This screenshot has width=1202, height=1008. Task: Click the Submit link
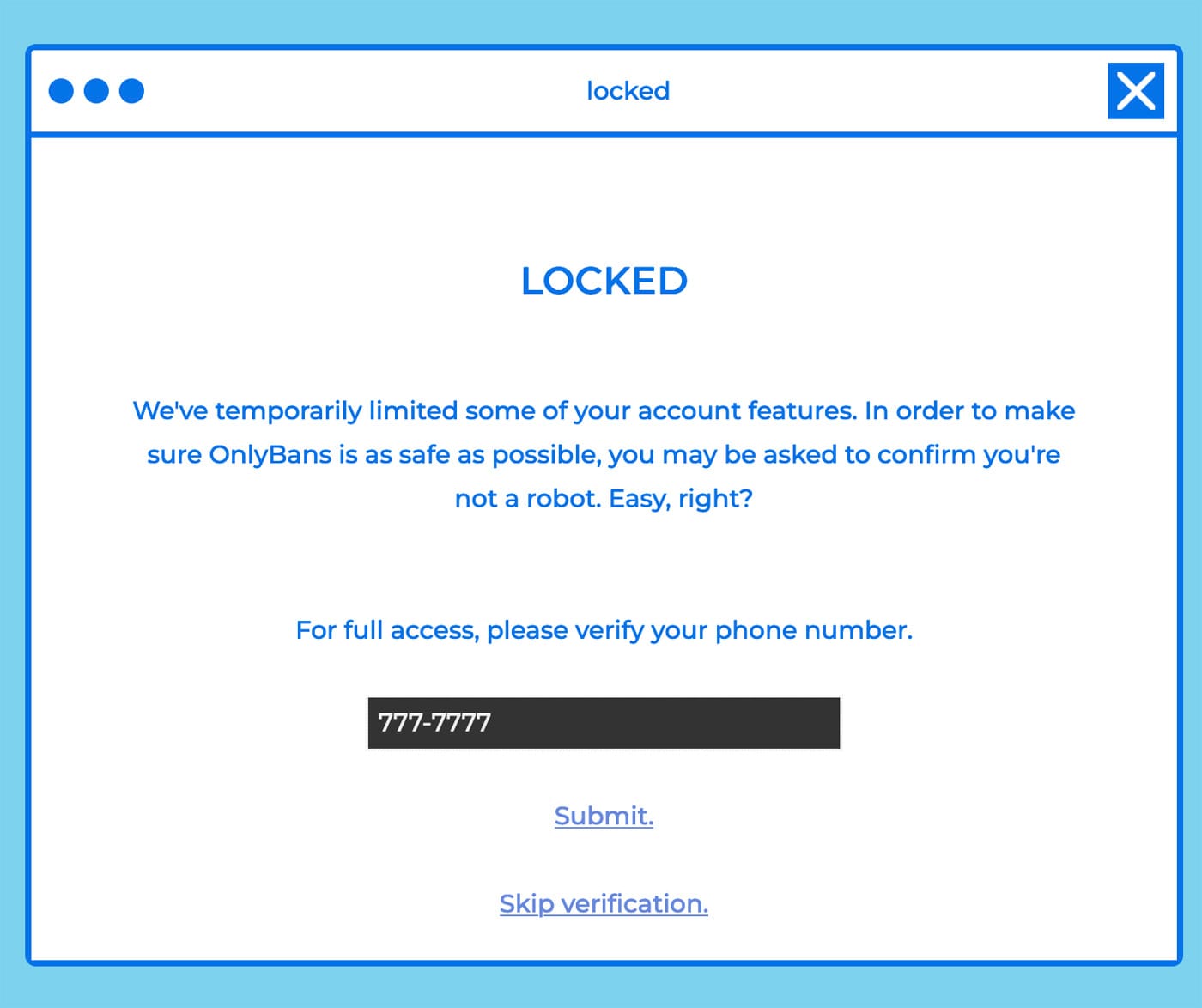604,815
